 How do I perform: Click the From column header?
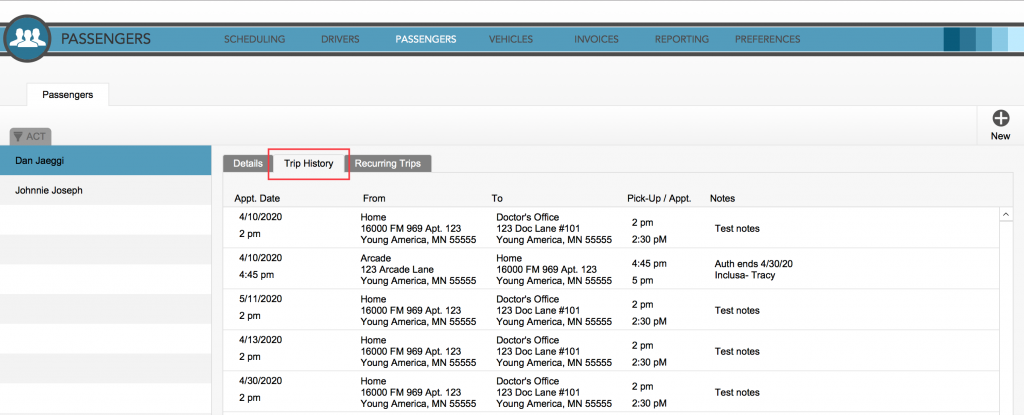(374, 199)
